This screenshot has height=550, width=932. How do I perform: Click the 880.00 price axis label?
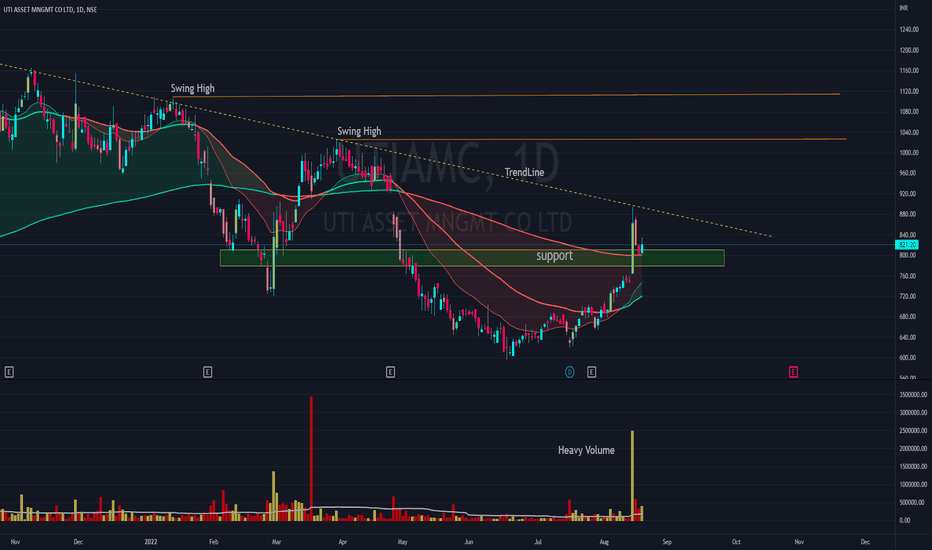tap(908, 214)
